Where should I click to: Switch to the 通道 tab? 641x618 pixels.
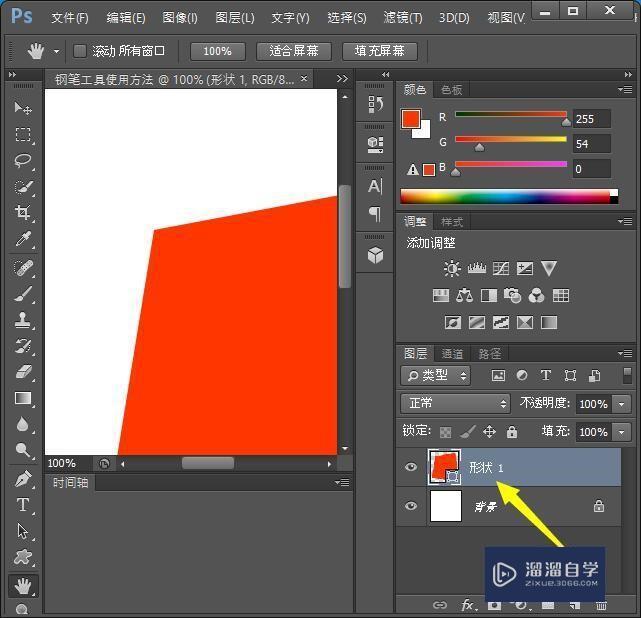[452, 354]
